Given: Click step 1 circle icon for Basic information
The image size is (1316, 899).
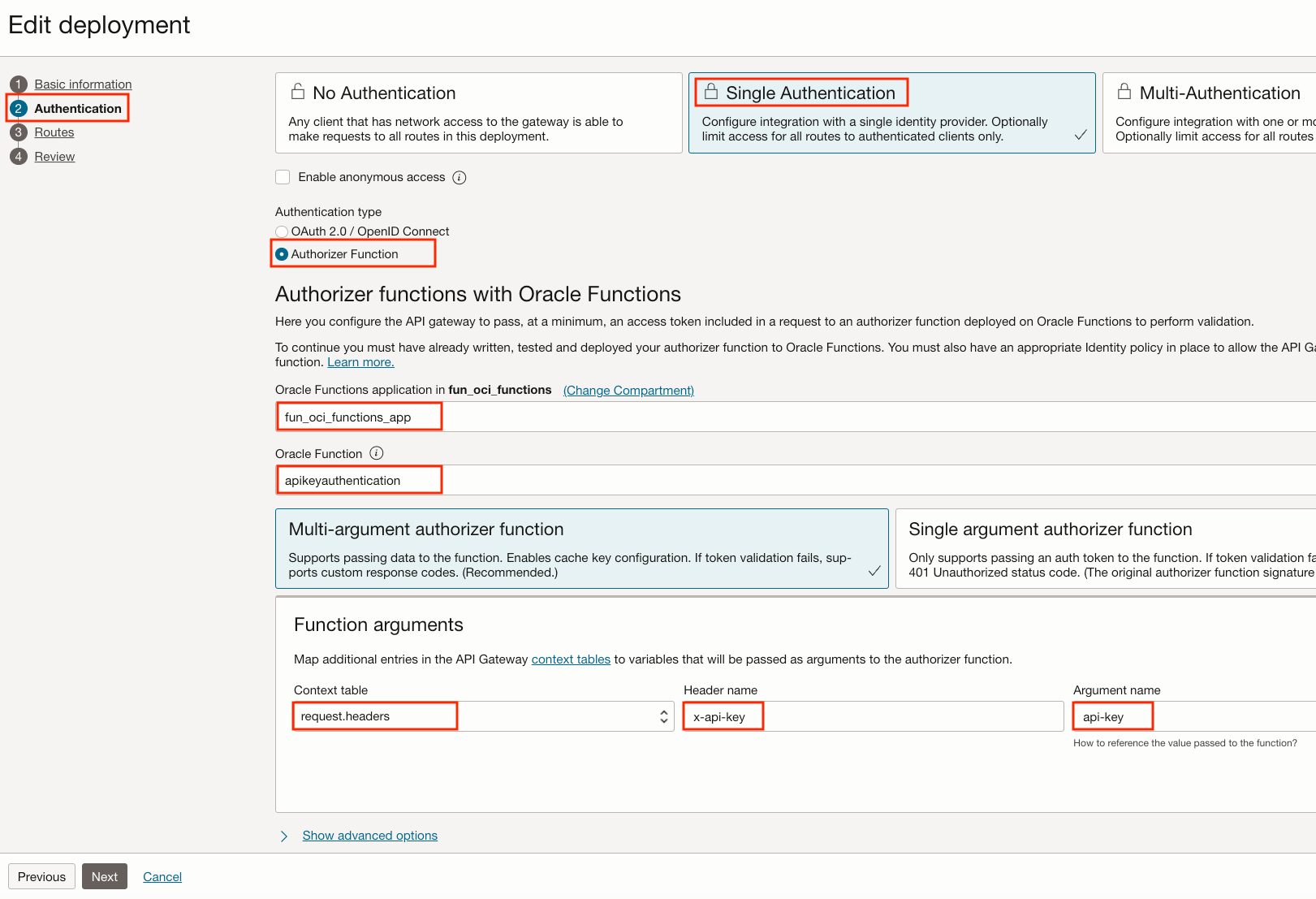Looking at the screenshot, I should 19,84.
